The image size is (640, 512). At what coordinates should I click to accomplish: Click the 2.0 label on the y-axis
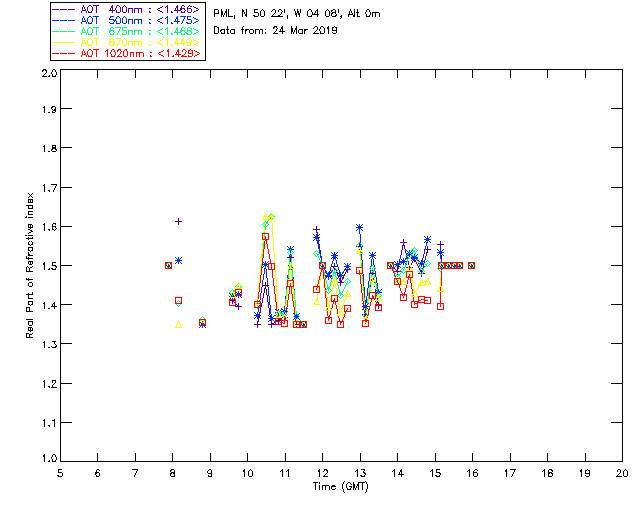pyautogui.click(x=49, y=73)
